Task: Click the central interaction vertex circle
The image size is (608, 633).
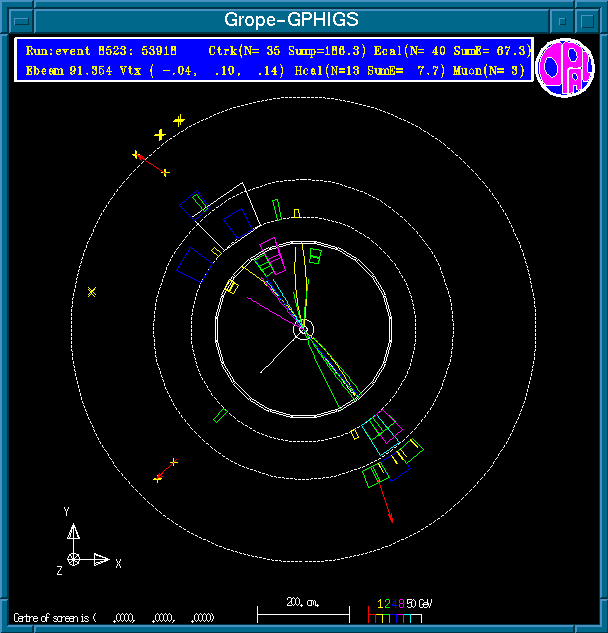Action: point(304,328)
